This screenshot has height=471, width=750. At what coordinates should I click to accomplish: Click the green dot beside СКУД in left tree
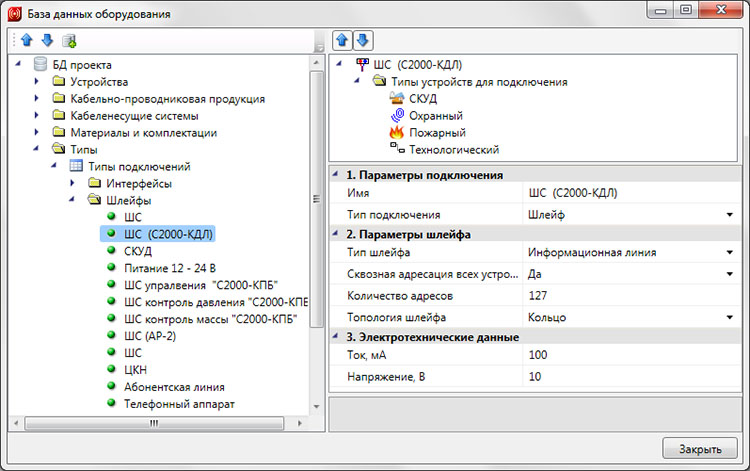click(x=111, y=250)
